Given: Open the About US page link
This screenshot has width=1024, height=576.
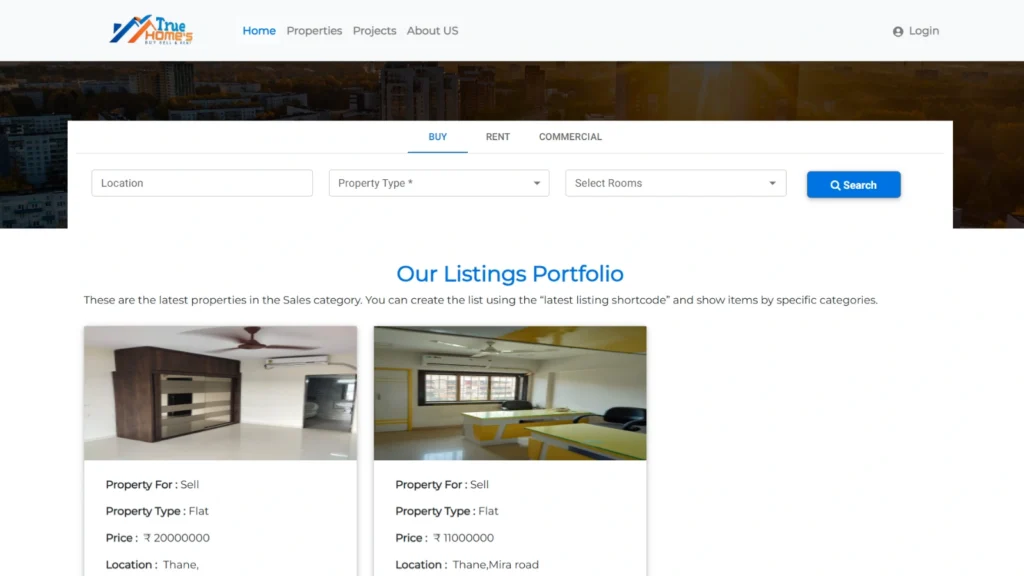Looking at the screenshot, I should pos(432,31).
